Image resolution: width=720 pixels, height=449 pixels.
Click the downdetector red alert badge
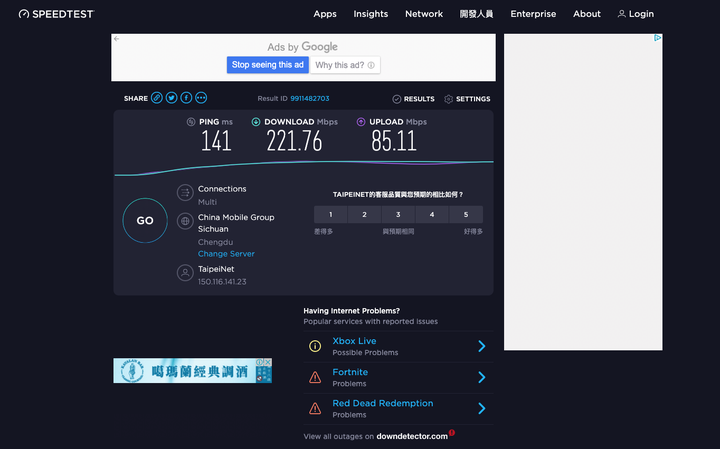click(452, 432)
